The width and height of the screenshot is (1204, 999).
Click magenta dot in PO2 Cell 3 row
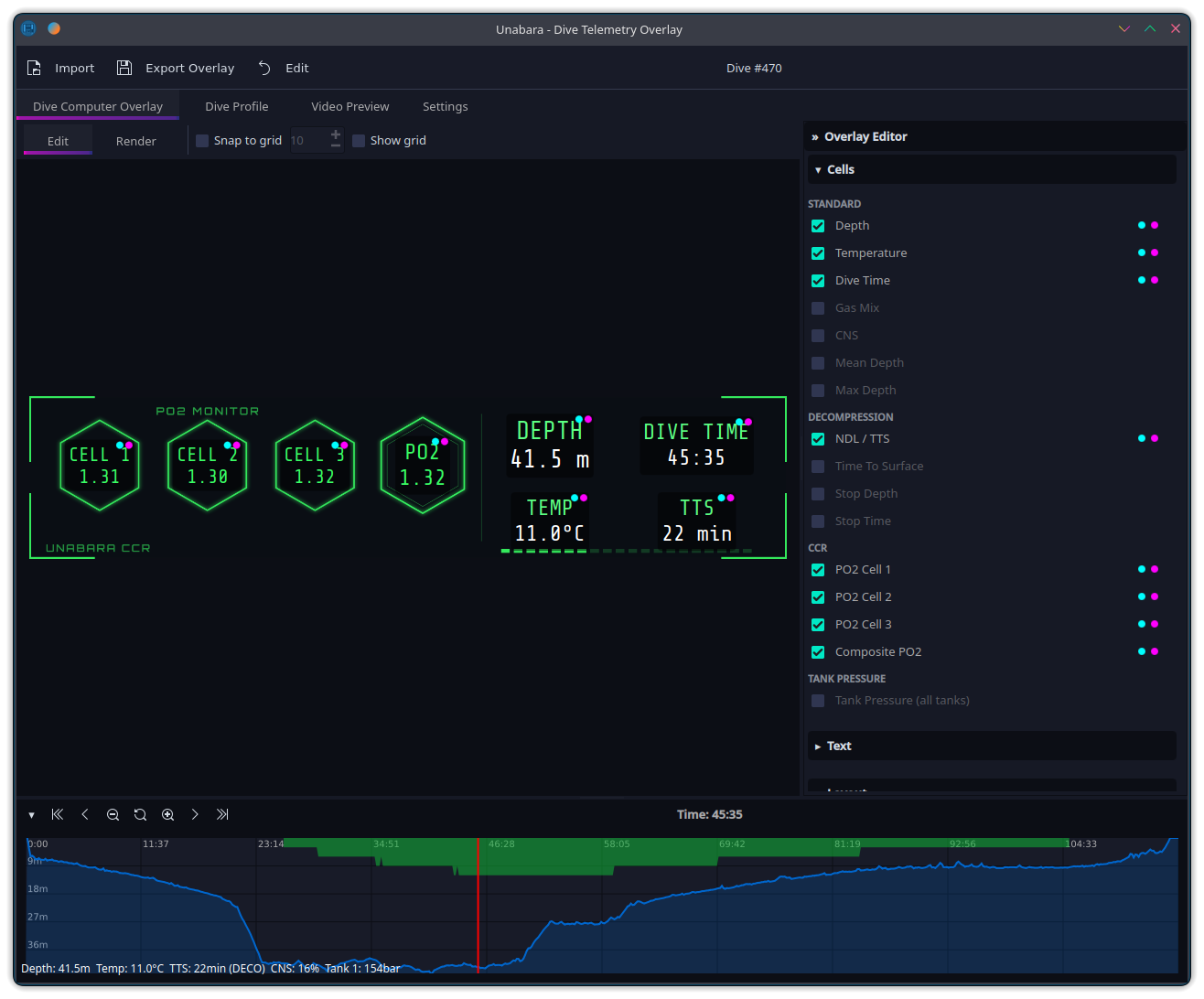point(1155,624)
